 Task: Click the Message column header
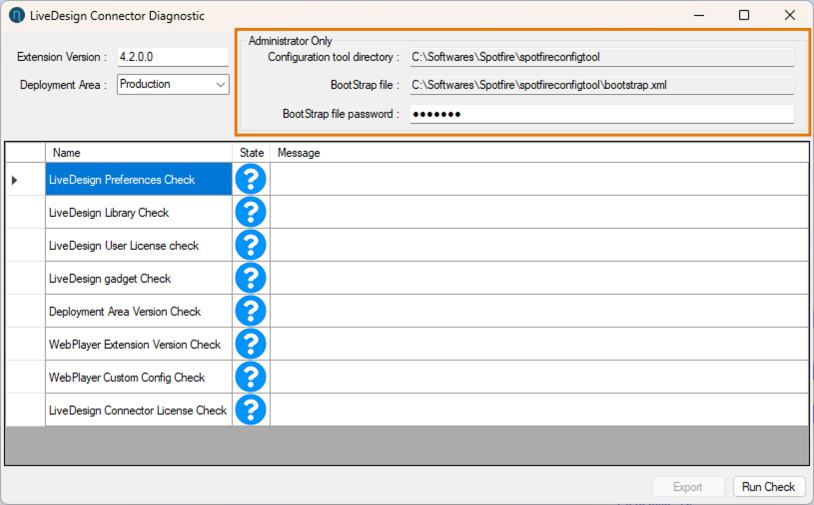[x=539, y=153]
